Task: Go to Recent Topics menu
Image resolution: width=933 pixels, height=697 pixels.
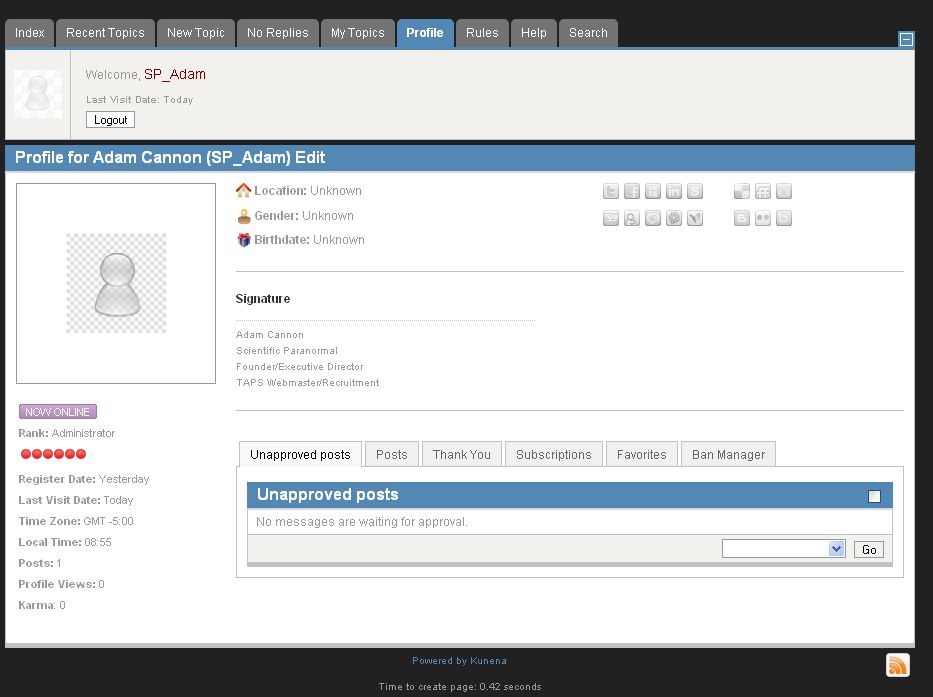Action: pyautogui.click(x=105, y=33)
